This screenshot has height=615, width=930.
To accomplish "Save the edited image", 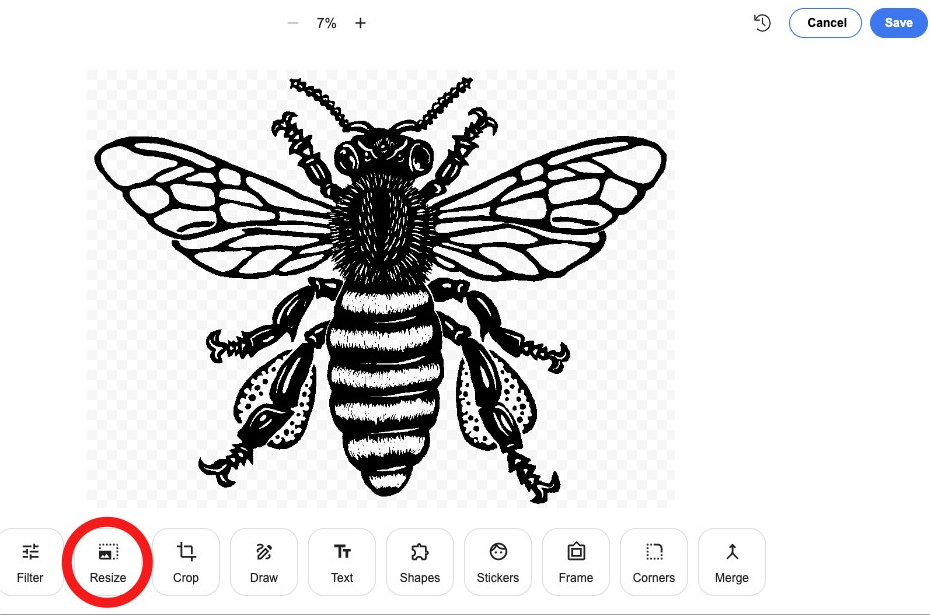I will tap(899, 23).
